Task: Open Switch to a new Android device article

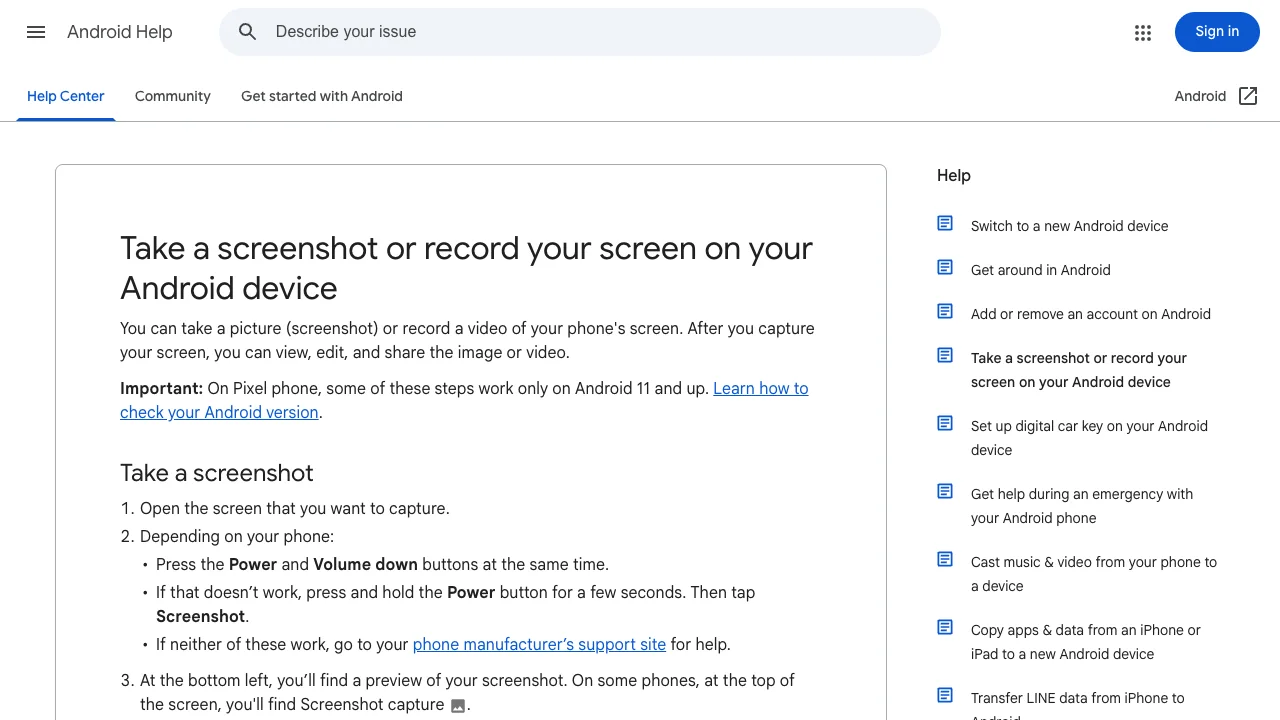Action: pos(1070,226)
